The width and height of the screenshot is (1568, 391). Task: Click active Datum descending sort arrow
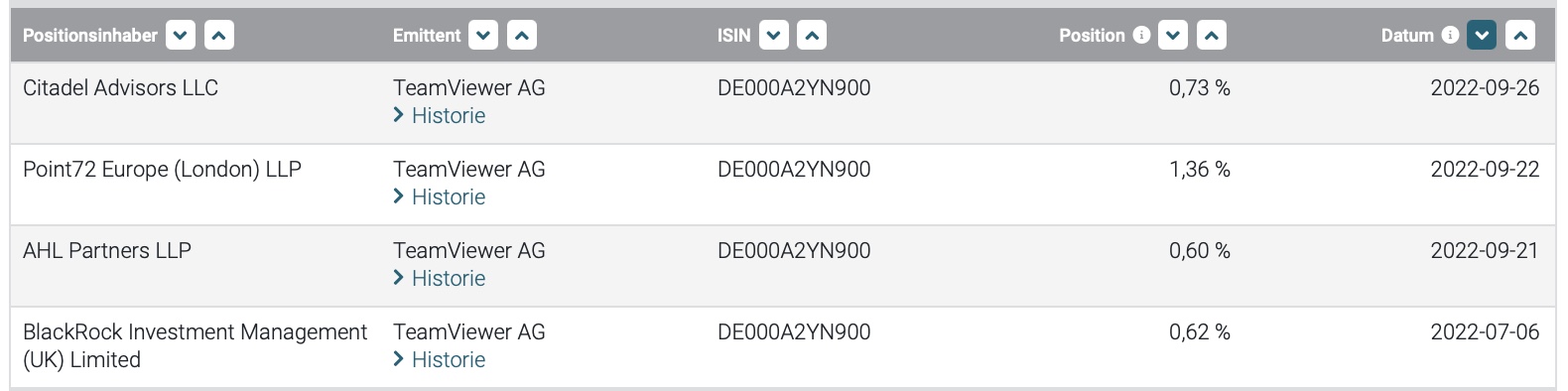1482,36
